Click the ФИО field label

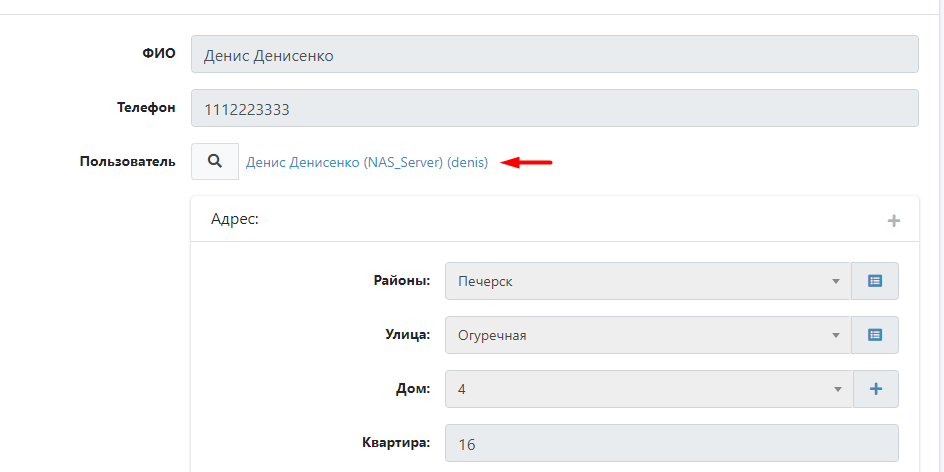[159, 54]
